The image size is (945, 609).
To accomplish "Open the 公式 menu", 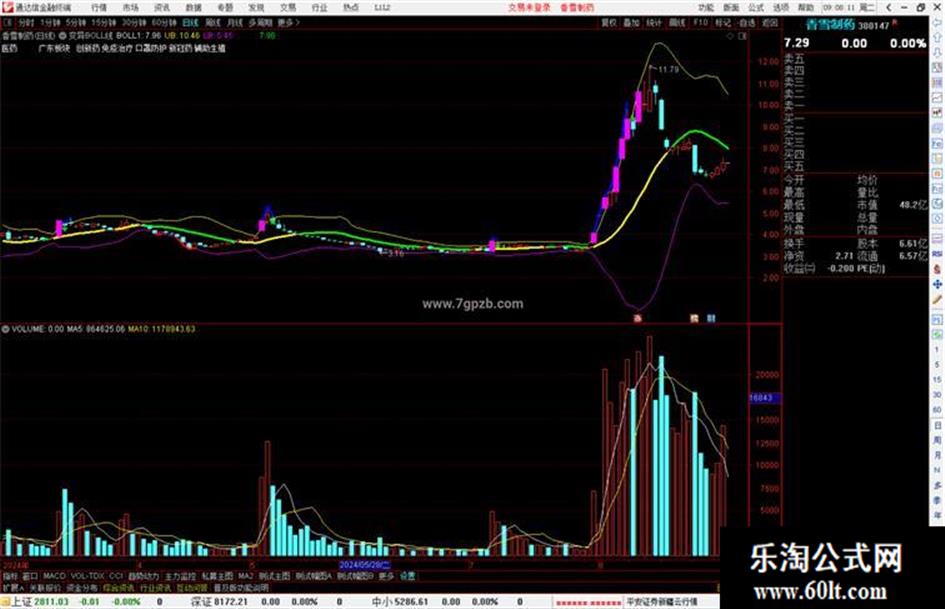I will [756, 8].
